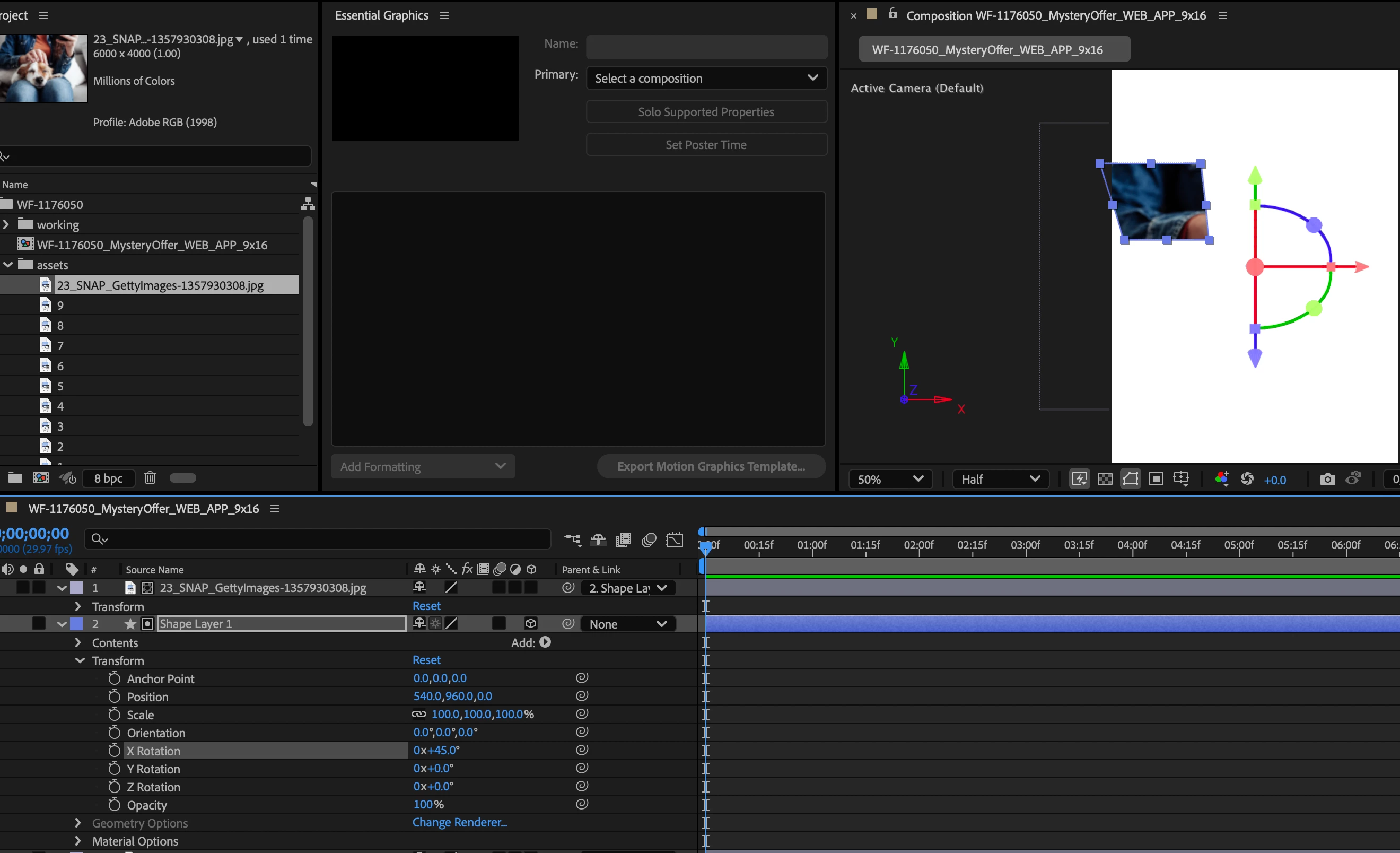Screen dimensions: 1400x853
Task: Open the Essential Graphics panel menu
Action: click(x=444, y=15)
